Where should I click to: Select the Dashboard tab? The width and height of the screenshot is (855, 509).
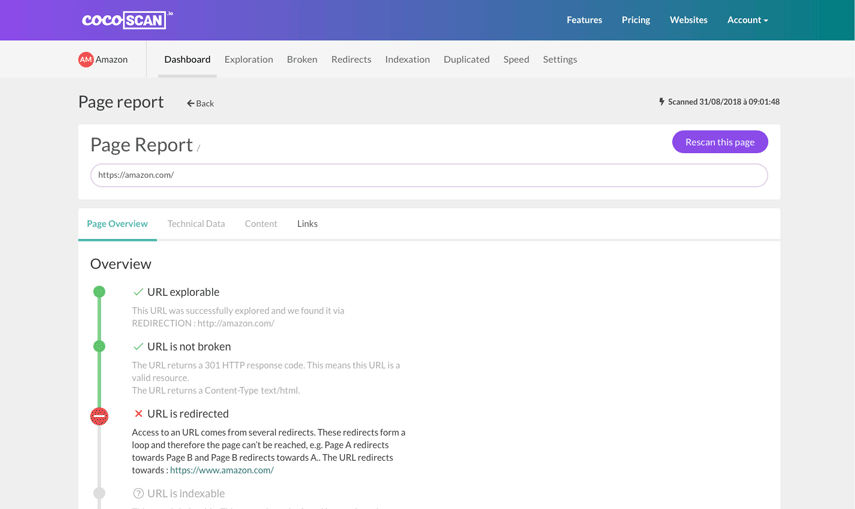click(x=187, y=59)
